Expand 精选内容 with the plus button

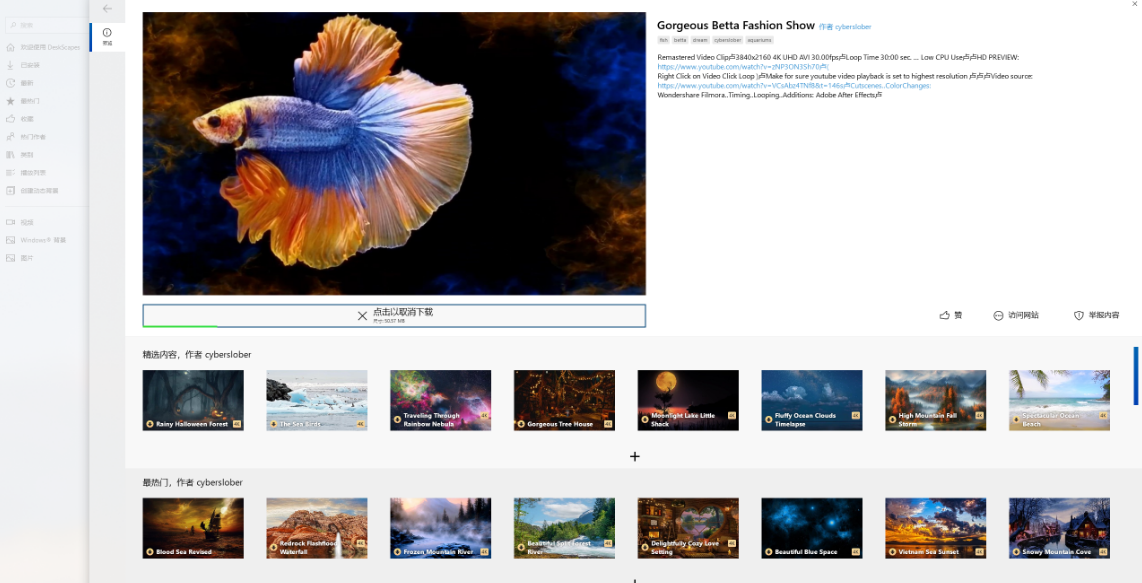634,456
